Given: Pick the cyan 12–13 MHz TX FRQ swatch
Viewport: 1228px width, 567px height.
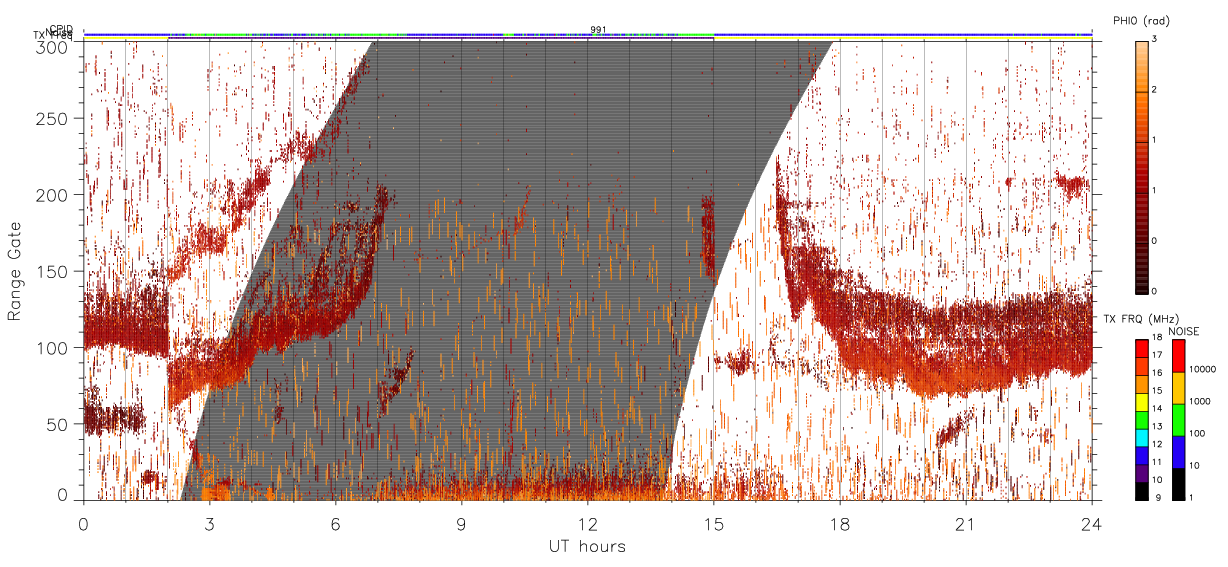Looking at the screenshot, I should (x=1141, y=436).
